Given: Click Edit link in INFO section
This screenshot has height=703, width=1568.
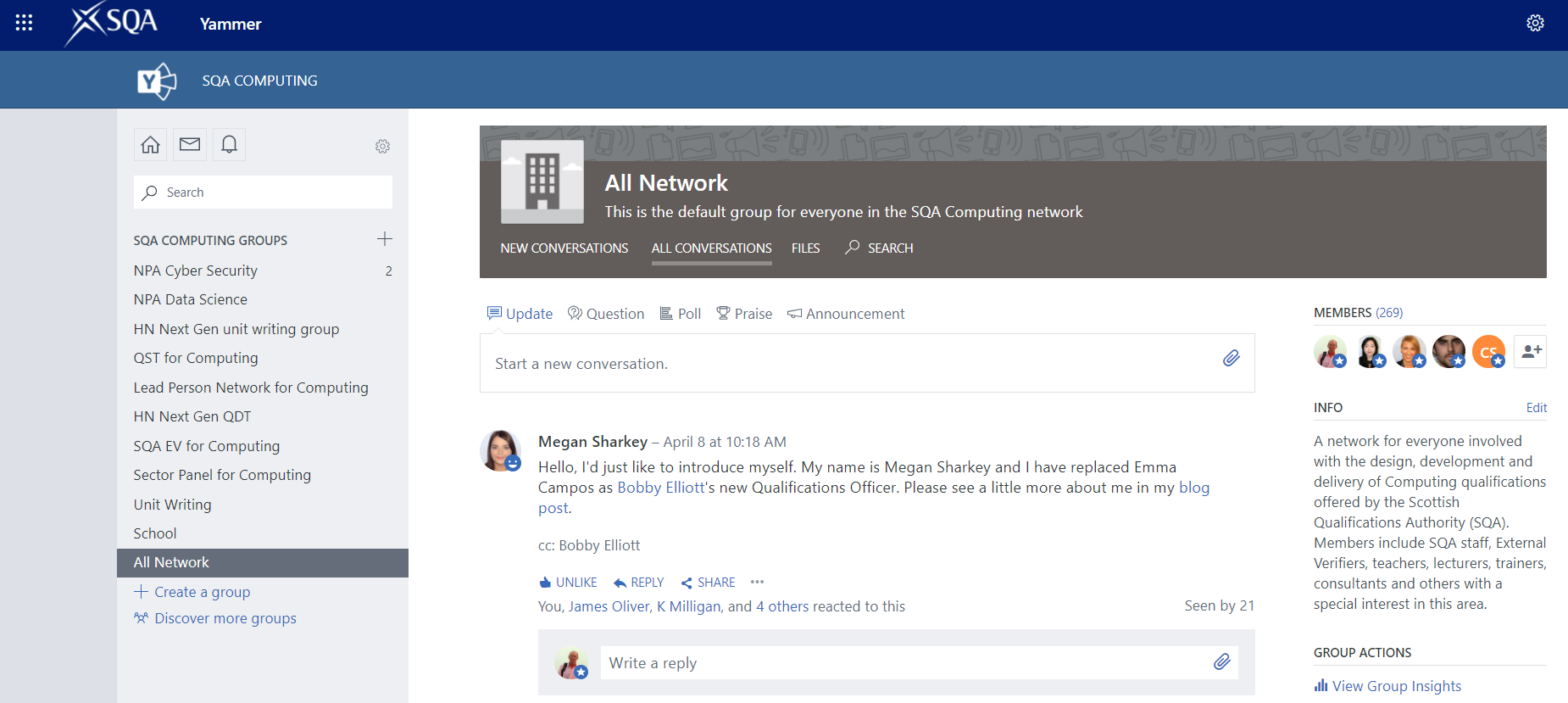Looking at the screenshot, I should (x=1536, y=408).
